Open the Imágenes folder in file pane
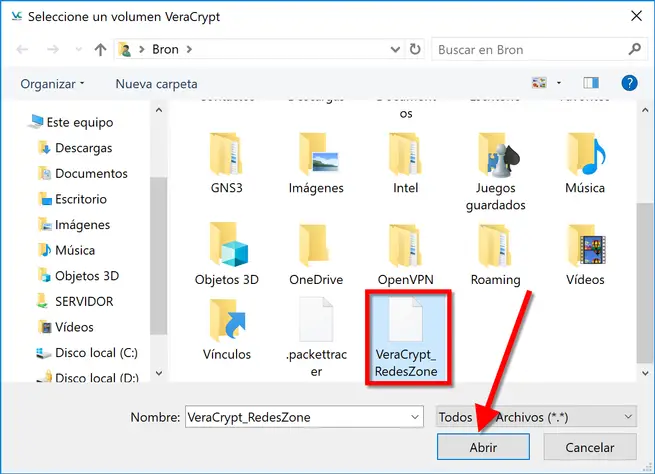This screenshot has width=655, height=474. pyautogui.click(x=316, y=164)
